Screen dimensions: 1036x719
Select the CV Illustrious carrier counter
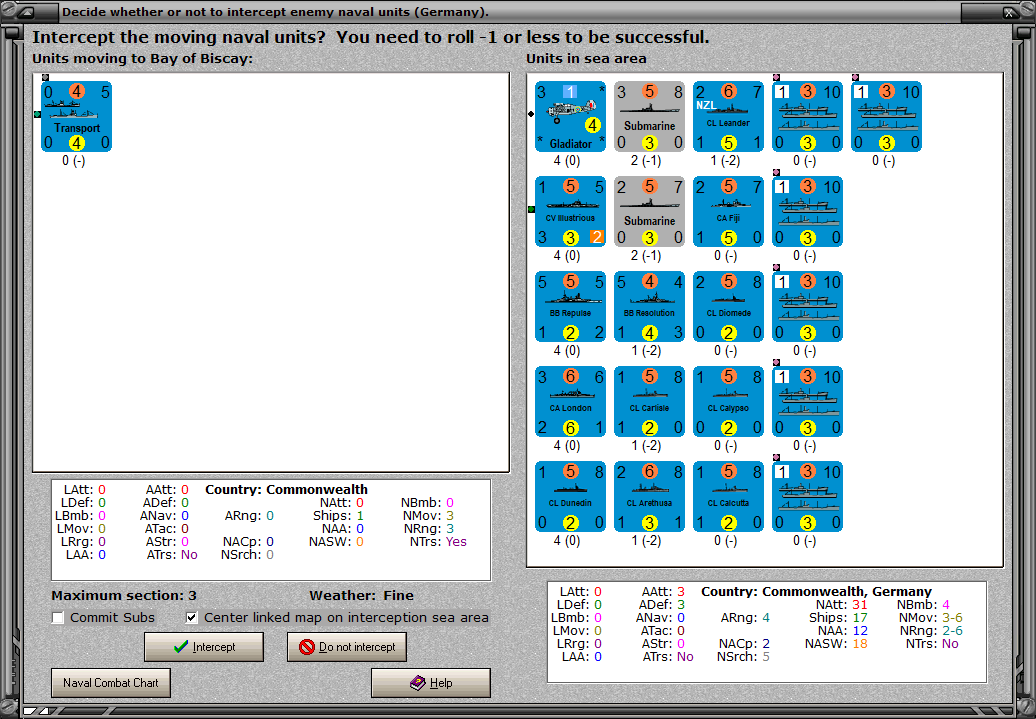click(570, 211)
